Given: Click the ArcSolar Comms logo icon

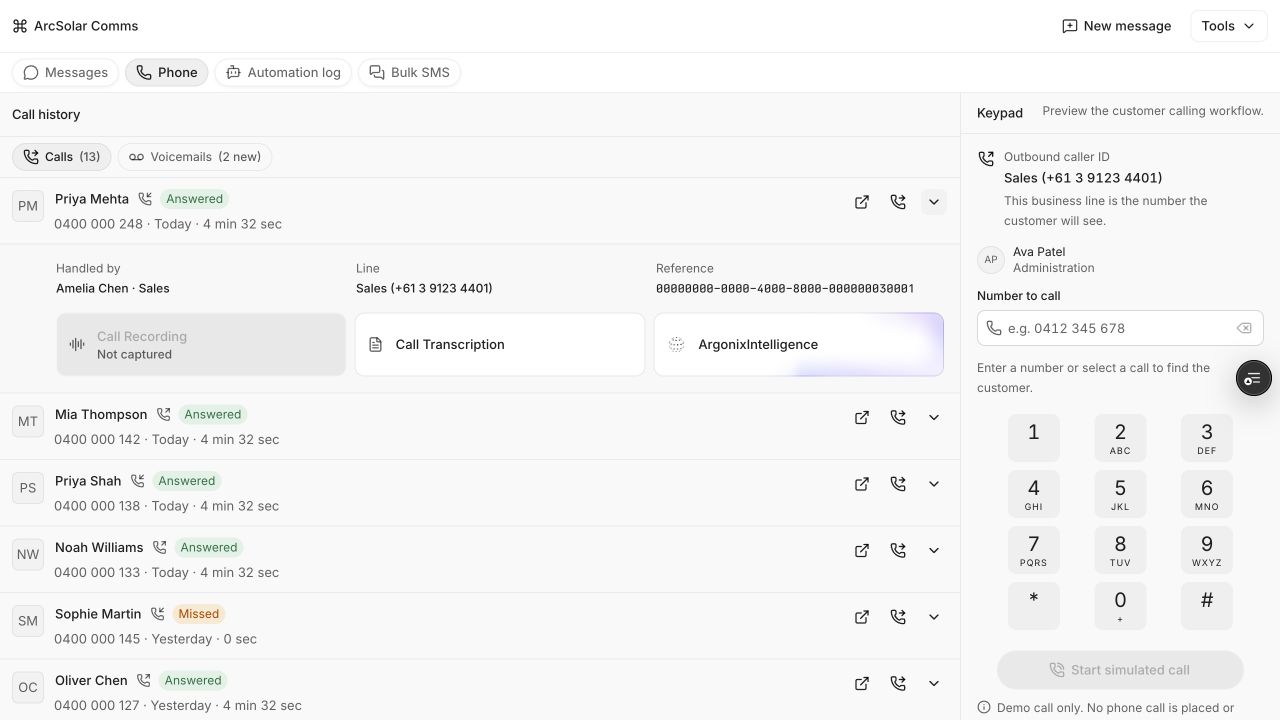Looking at the screenshot, I should [20, 26].
